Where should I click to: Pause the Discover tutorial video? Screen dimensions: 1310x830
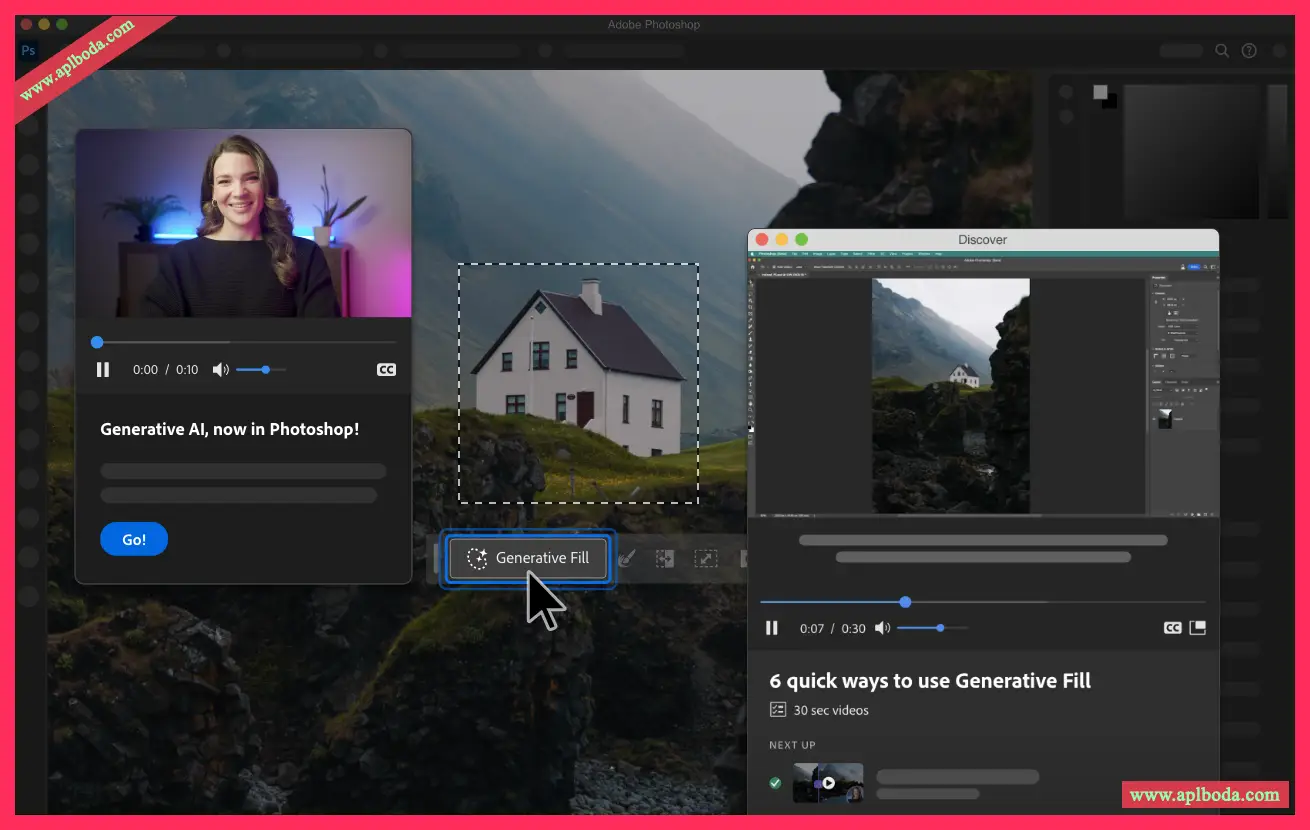pos(772,628)
